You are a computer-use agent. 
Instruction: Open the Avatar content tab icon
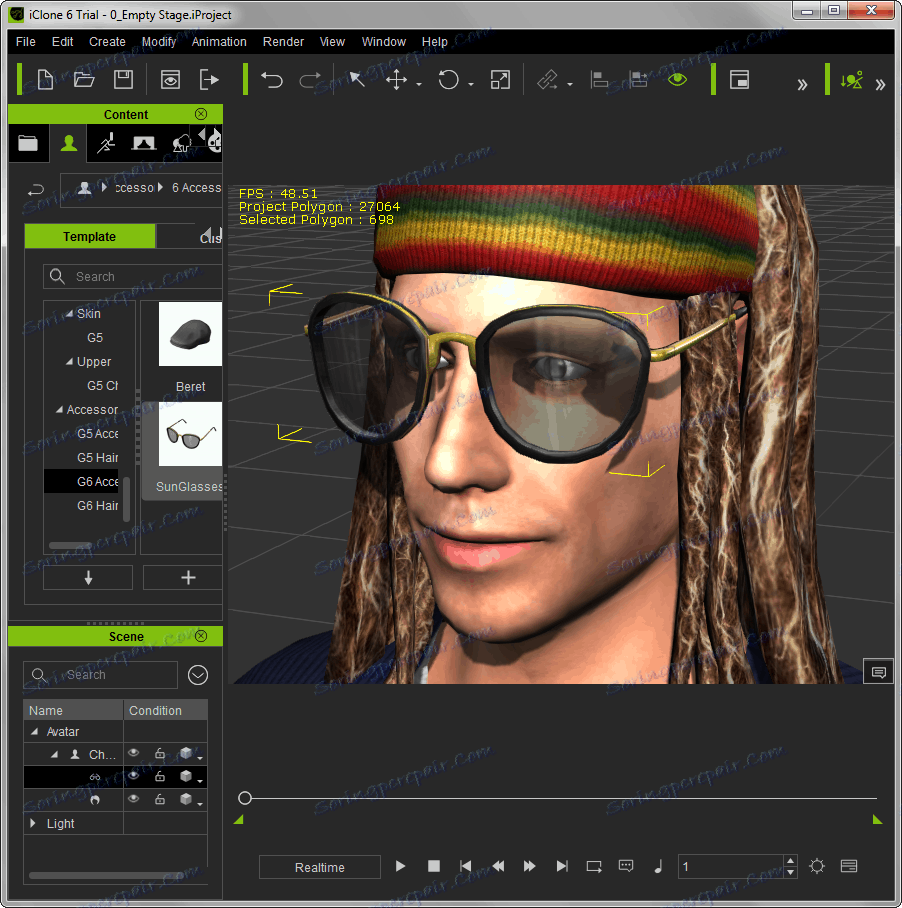click(x=68, y=144)
